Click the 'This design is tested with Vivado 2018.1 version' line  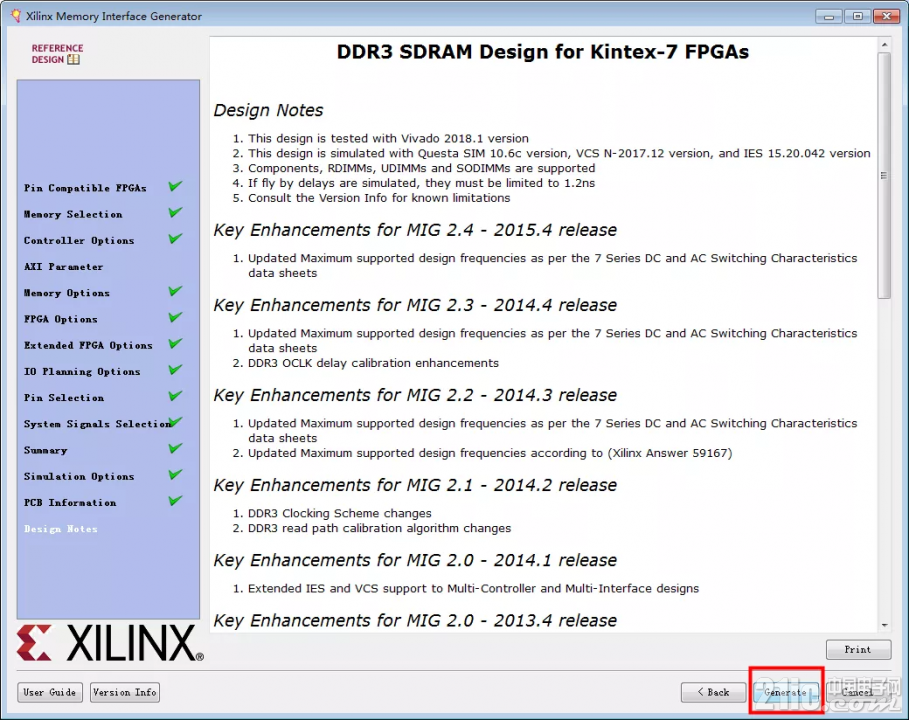[x=388, y=139]
